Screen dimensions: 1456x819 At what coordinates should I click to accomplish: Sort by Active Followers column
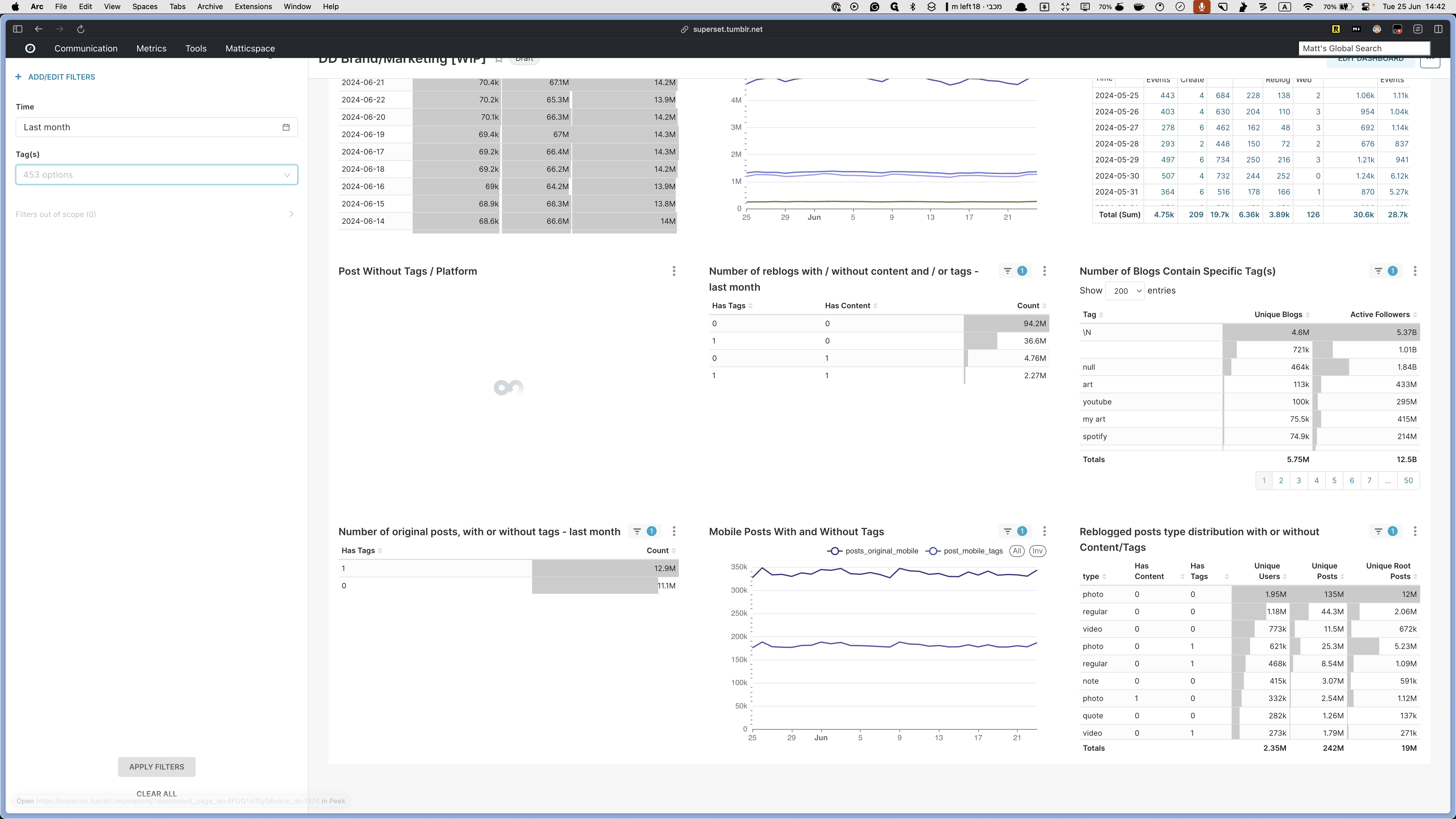[1383, 315]
